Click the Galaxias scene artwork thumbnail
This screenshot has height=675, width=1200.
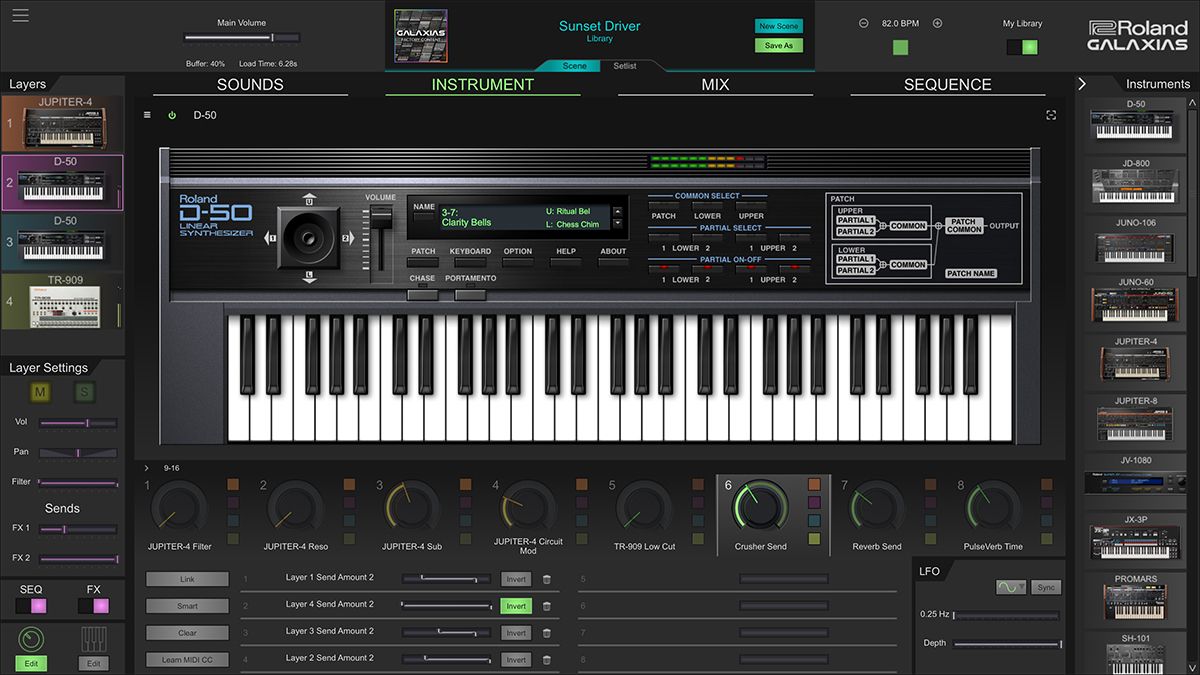pyautogui.click(x=421, y=36)
